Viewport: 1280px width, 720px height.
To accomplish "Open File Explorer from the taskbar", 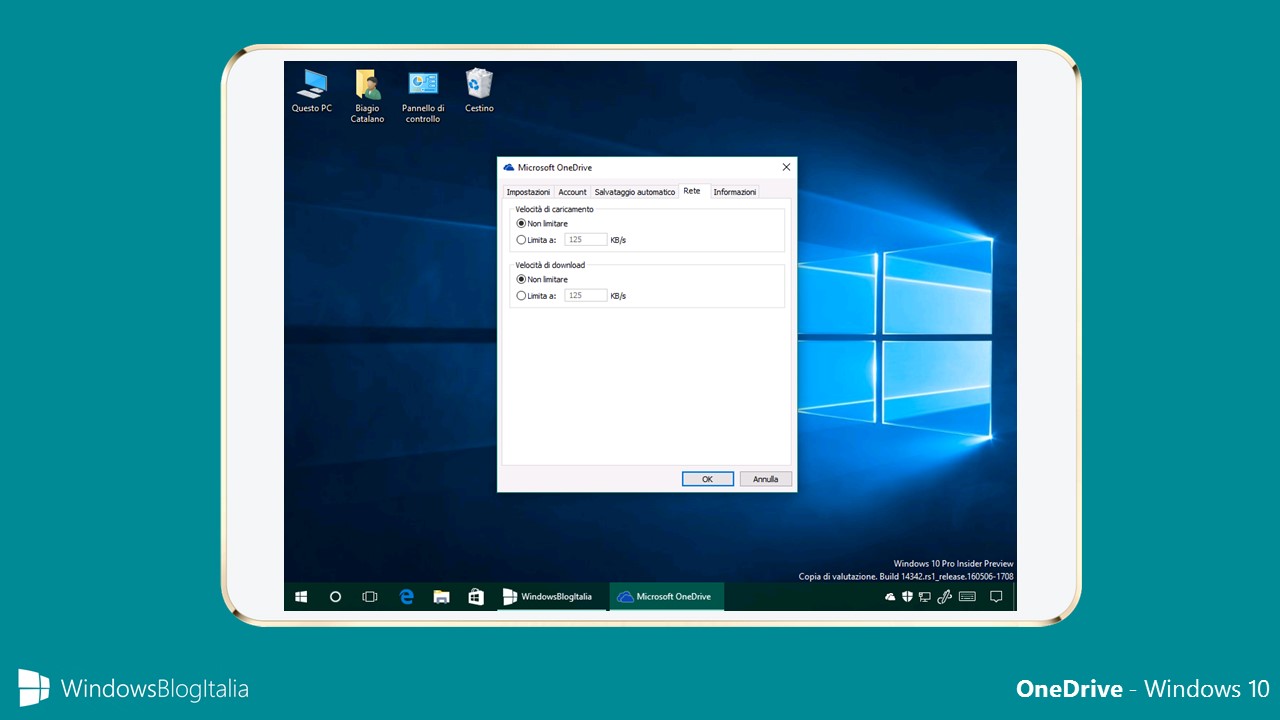I will (x=441, y=597).
